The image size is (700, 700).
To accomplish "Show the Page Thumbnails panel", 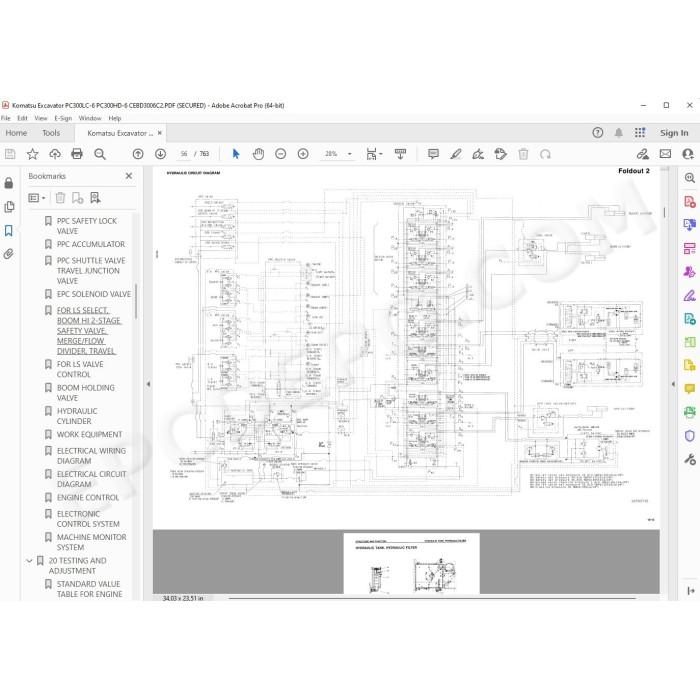I will [x=8, y=207].
